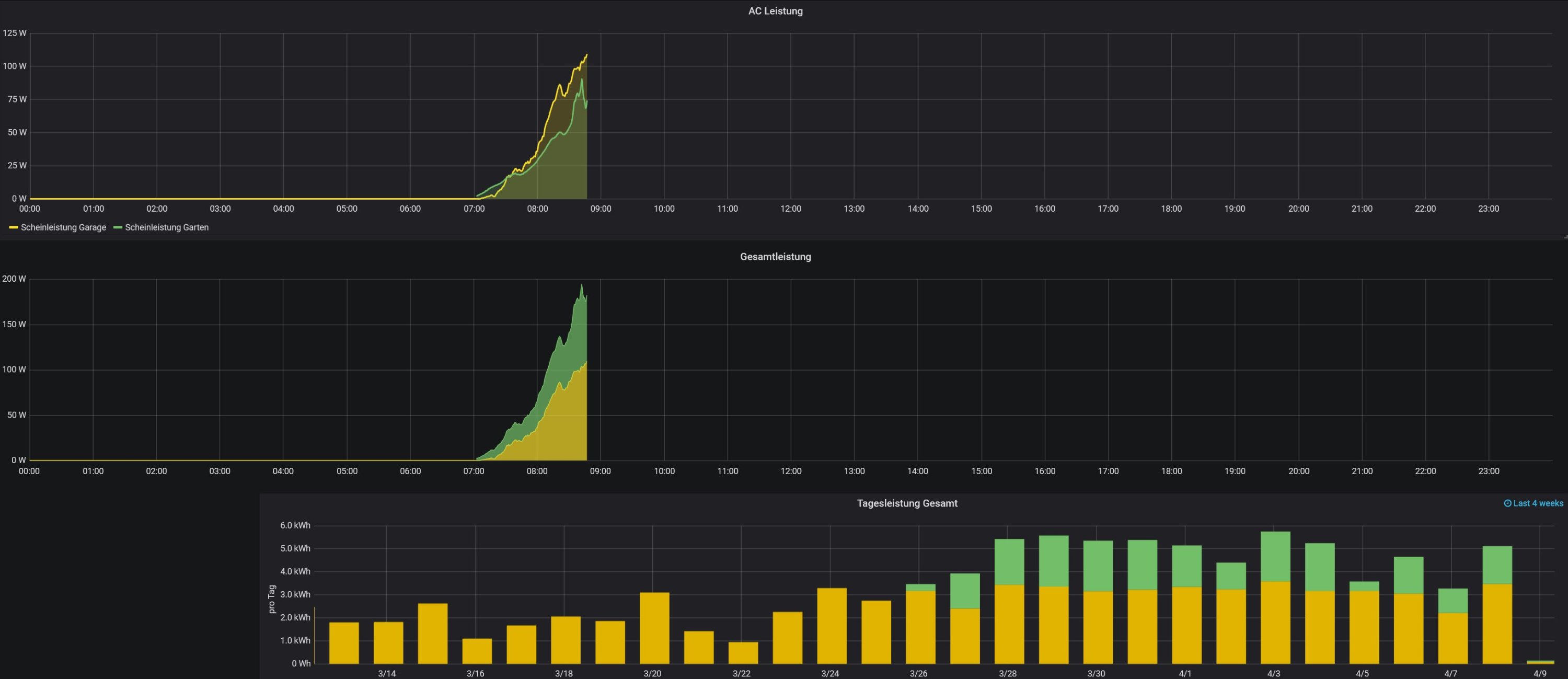Toggle the Scheinleistung Garten legend series
Screen dimensions: 1568x679
(167, 228)
